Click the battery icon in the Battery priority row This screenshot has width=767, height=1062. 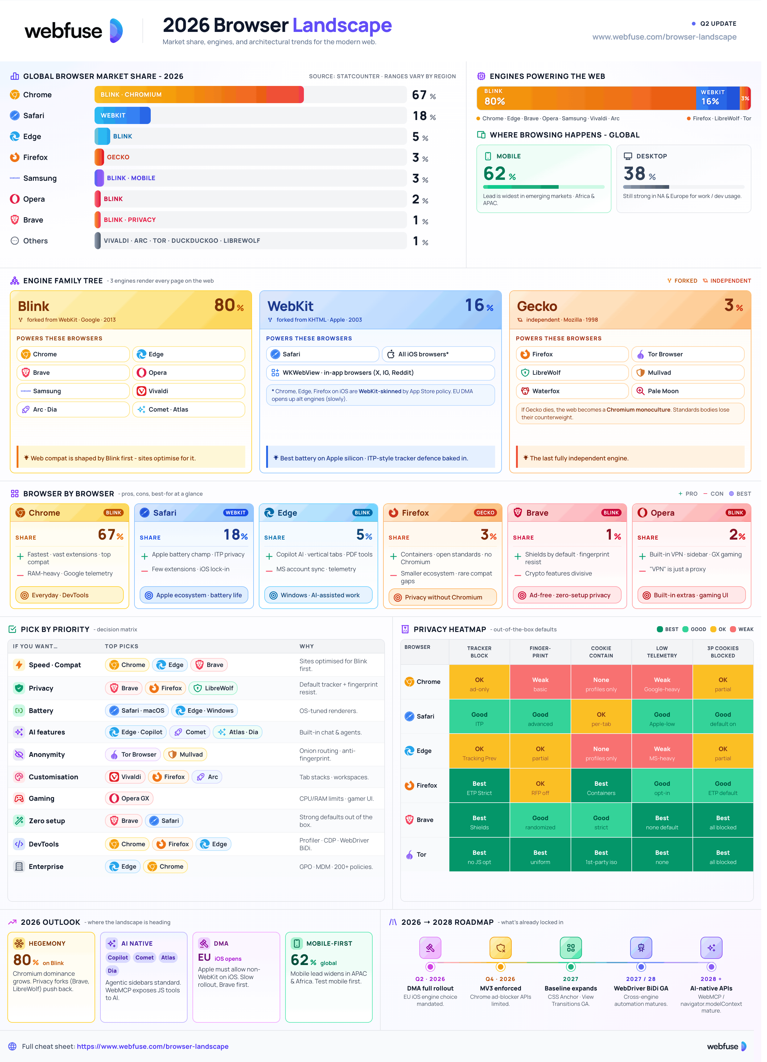[19, 710]
